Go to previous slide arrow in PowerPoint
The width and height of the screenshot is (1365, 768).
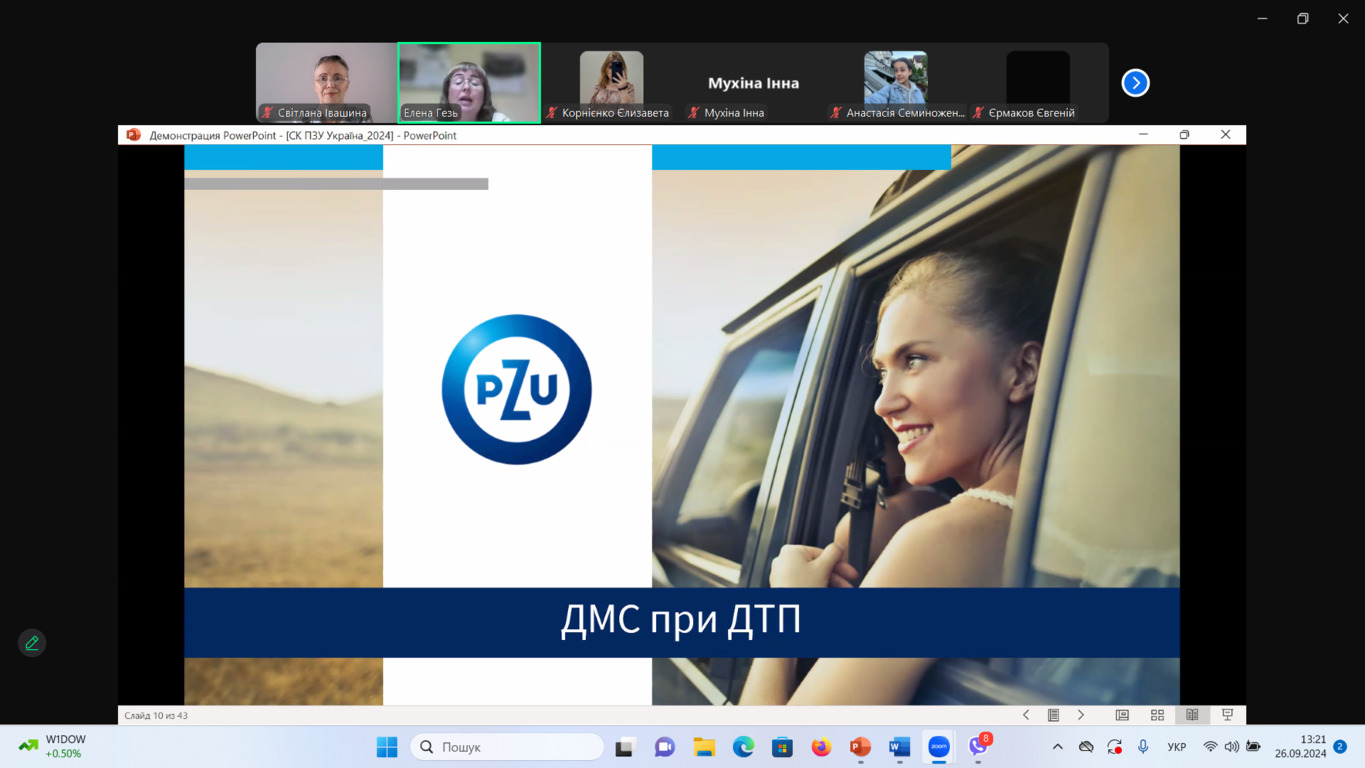pos(1026,715)
